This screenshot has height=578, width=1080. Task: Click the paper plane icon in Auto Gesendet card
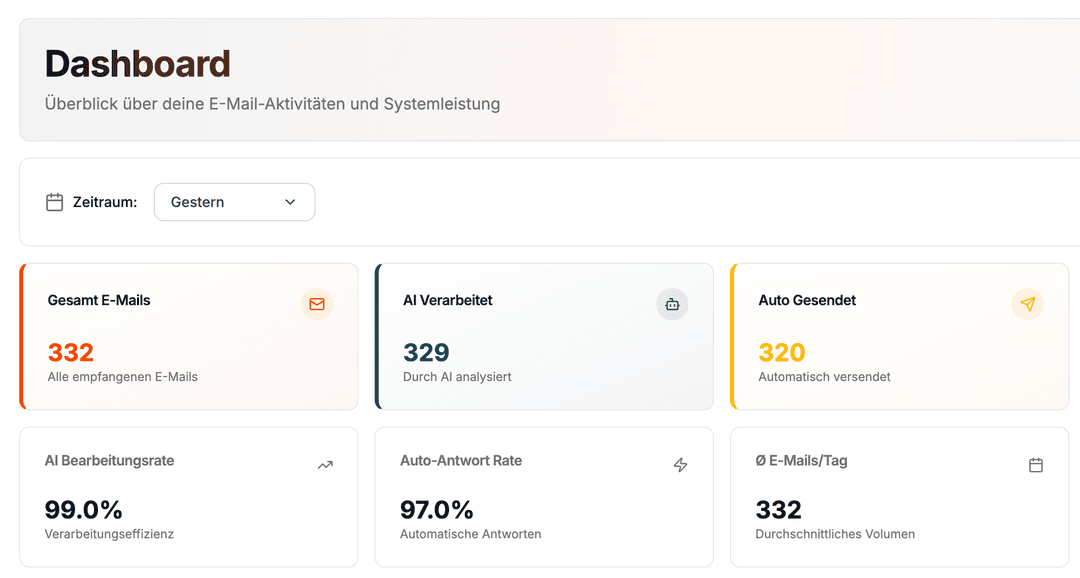[x=1027, y=304]
